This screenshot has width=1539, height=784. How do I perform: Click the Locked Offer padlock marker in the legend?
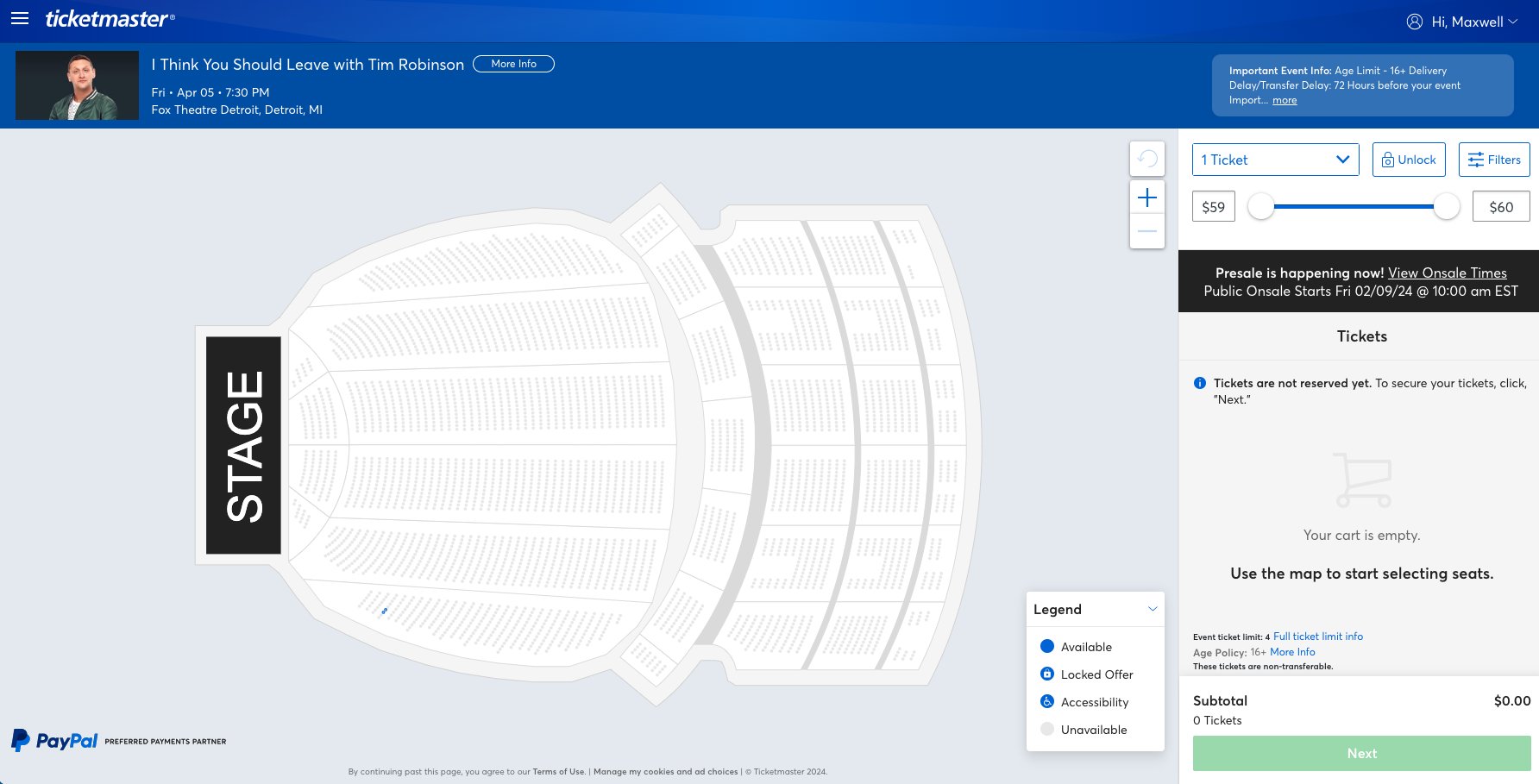coord(1046,674)
